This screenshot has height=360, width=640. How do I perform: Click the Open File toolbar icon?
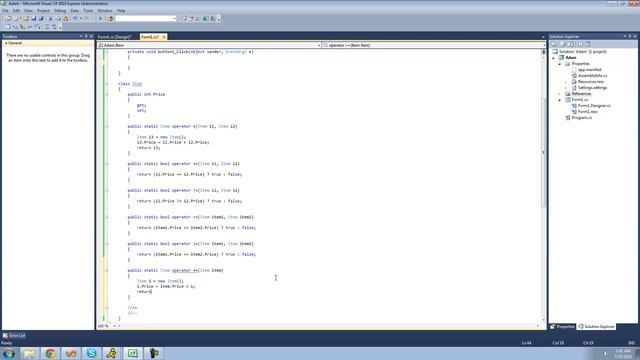[26, 18]
